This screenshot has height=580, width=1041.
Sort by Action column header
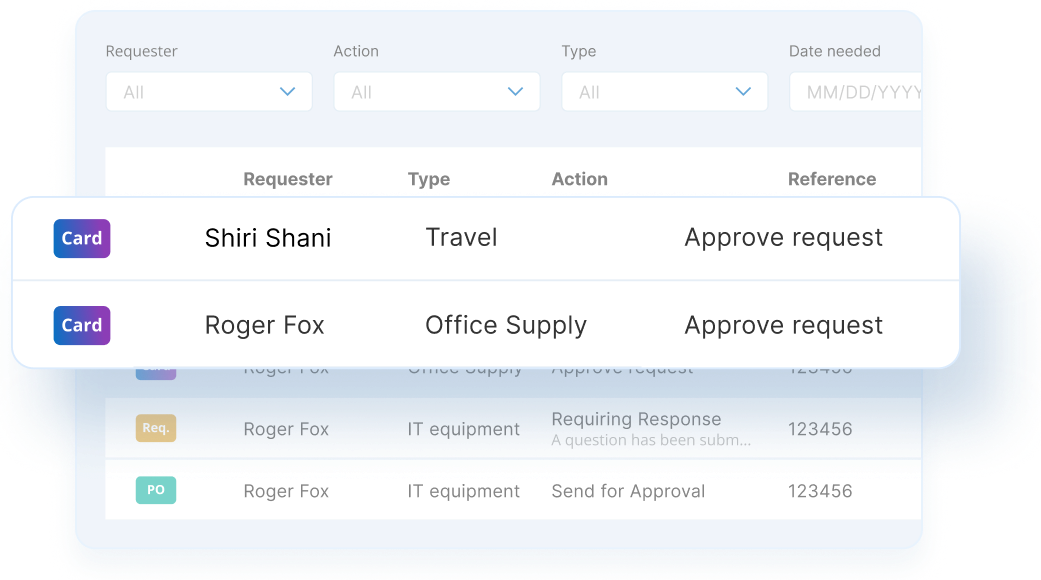580,179
